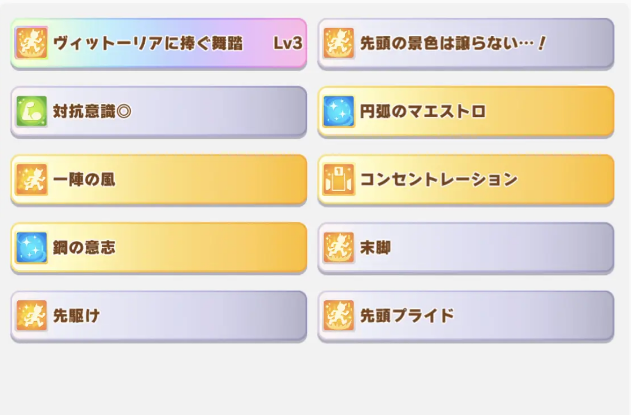Click the icon beside 一陣の風
This screenshot has width=631, height=415.
(32, 179)
